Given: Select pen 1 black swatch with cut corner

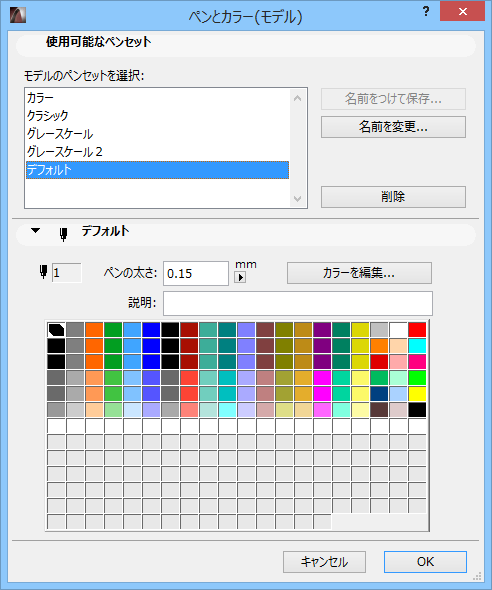Looking at the screenshot, I should pyautogui.click(x=56, y=330).
